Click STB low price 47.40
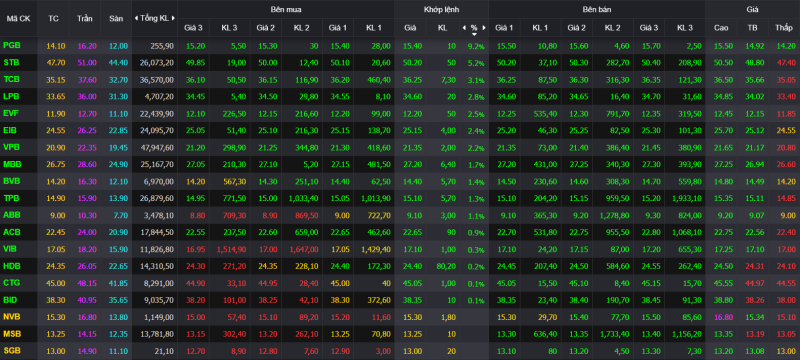Screen dimensions: 800x360 pyautogui.click(x=786, y=63)
